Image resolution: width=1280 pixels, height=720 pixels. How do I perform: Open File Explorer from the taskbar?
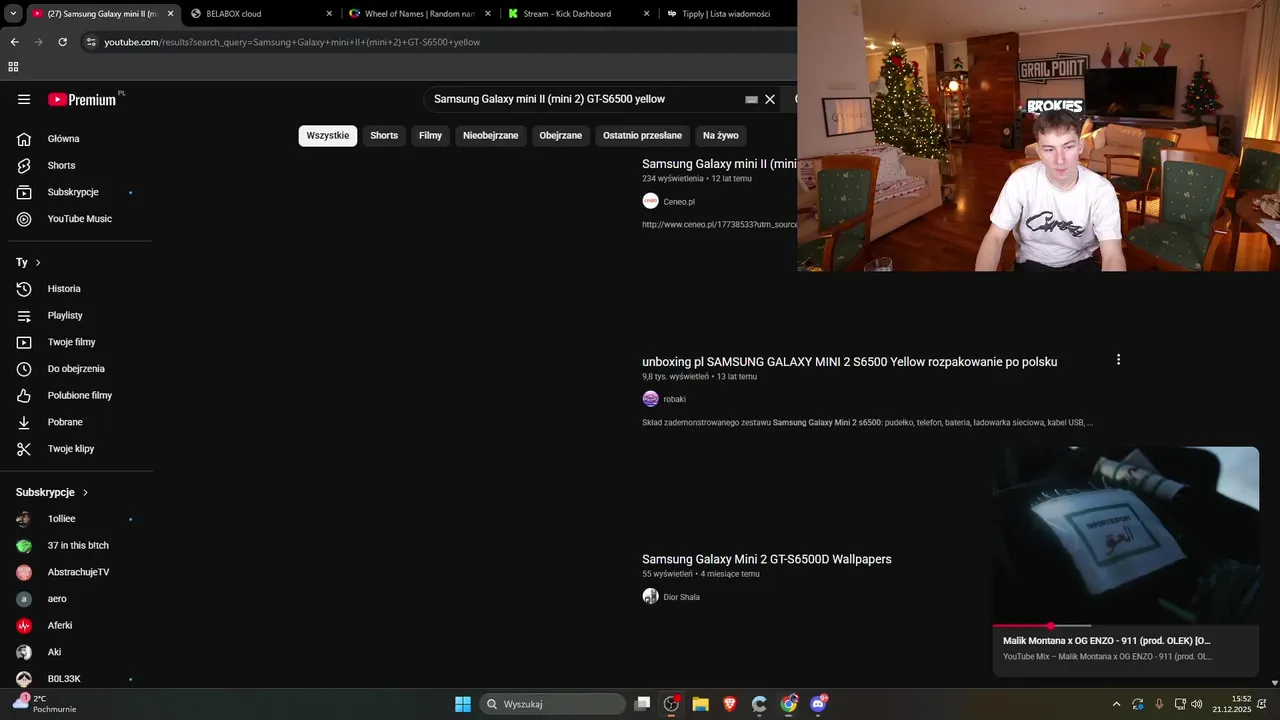click(700, 704)
